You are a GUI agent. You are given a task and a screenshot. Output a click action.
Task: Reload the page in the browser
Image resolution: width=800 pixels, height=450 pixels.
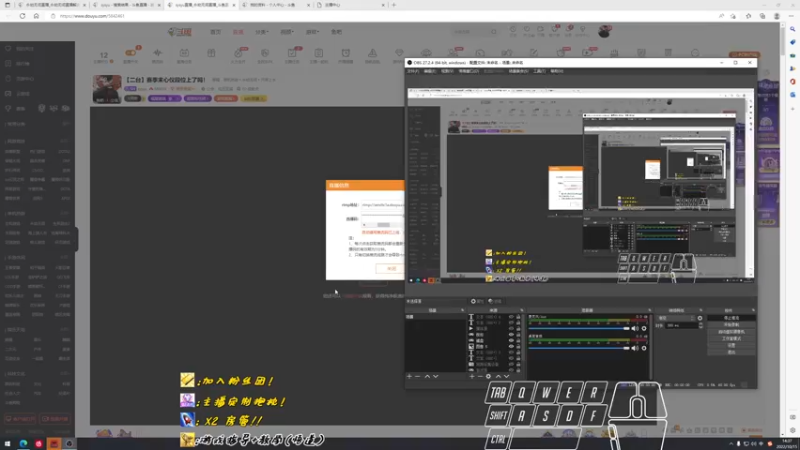click(x=22, y=16)
